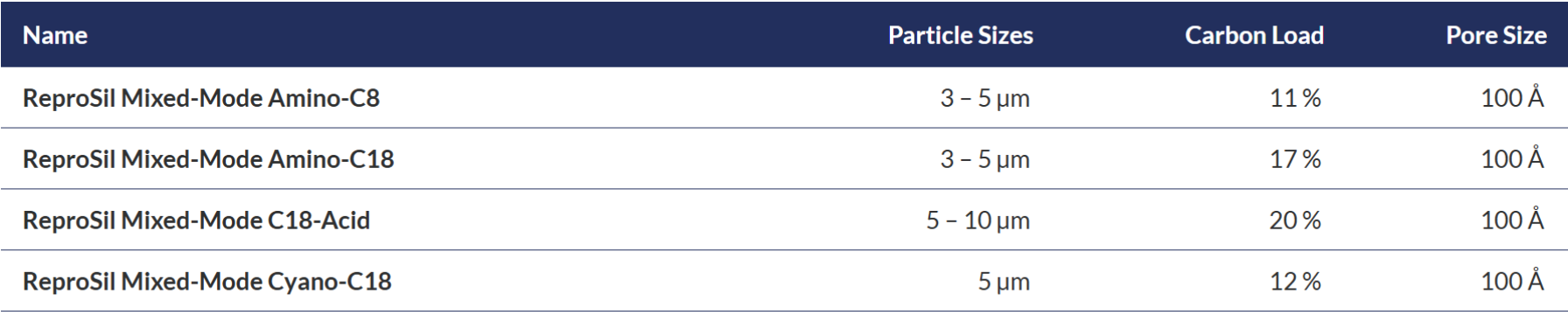The width and height of the screenshot is (1568, 315).
Task: Click the Name column header
Action: tap(55, 35)
